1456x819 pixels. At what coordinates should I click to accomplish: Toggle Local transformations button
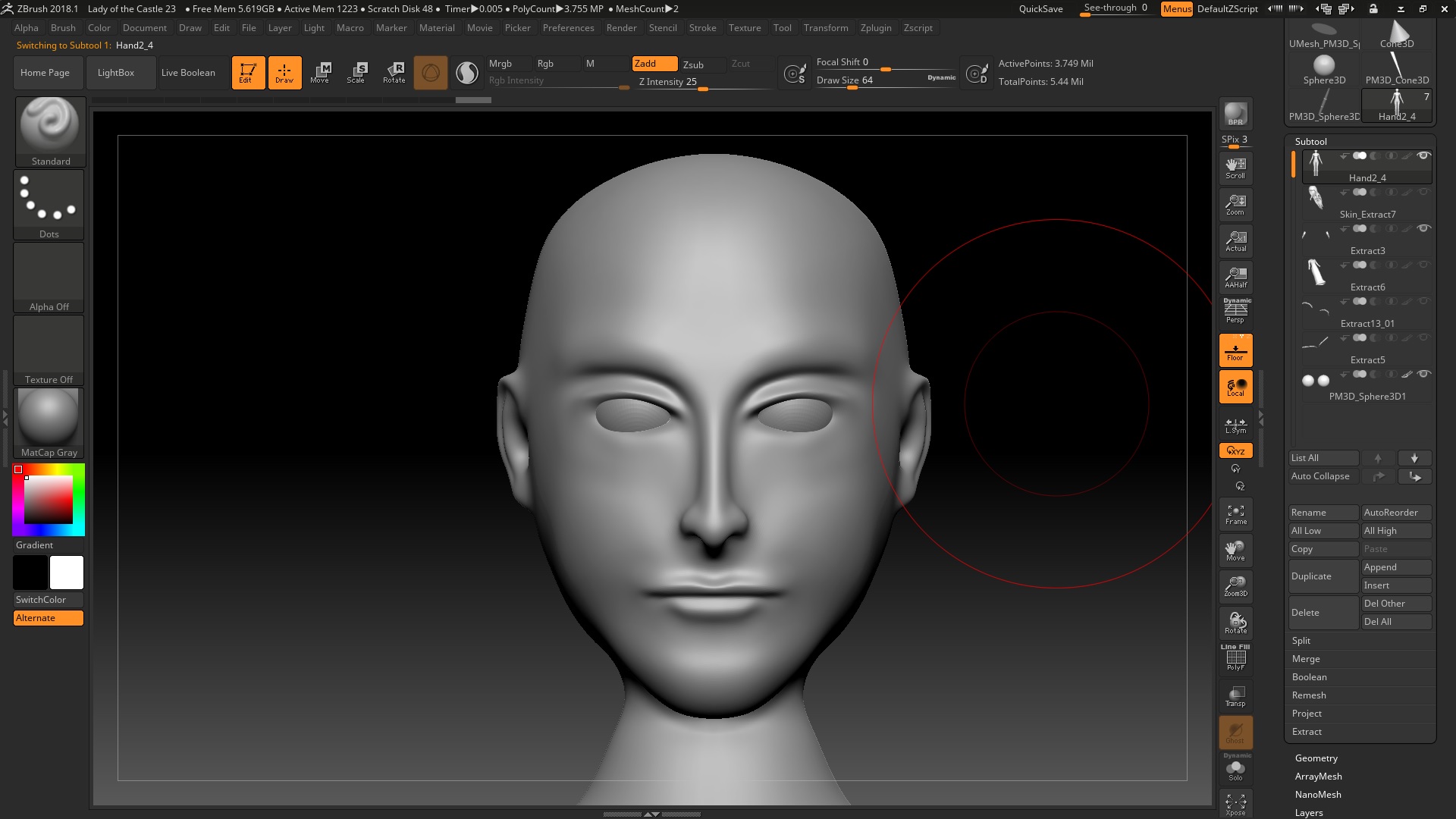click(x=1235, y=387)
